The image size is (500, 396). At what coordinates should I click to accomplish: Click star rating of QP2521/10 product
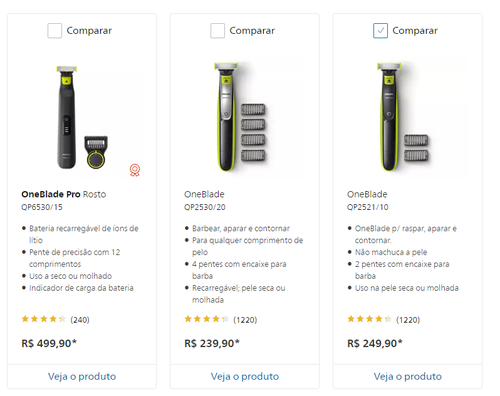pyautogui.click(x=369, y=319)
